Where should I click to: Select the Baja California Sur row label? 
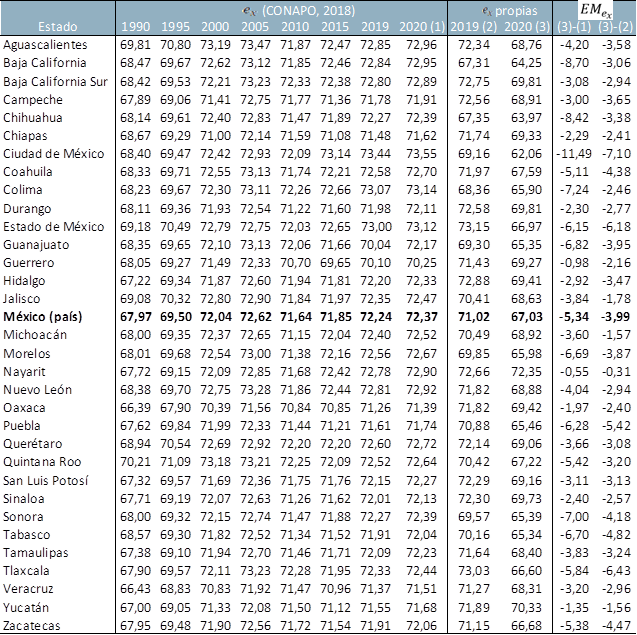(x=55, y=81)
